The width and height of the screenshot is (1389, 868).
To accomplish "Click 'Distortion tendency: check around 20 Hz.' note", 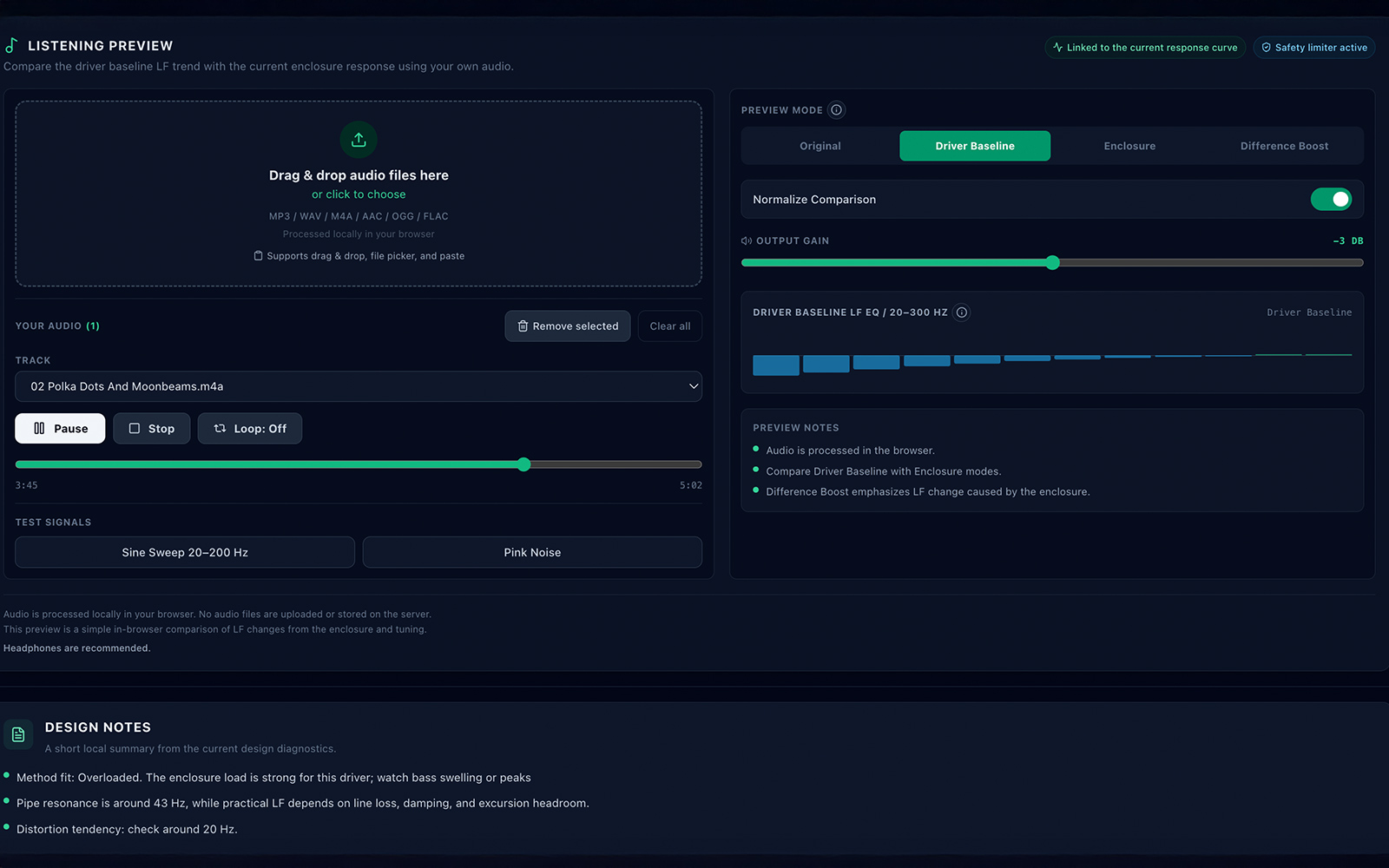I will click(x=127, y=829).
